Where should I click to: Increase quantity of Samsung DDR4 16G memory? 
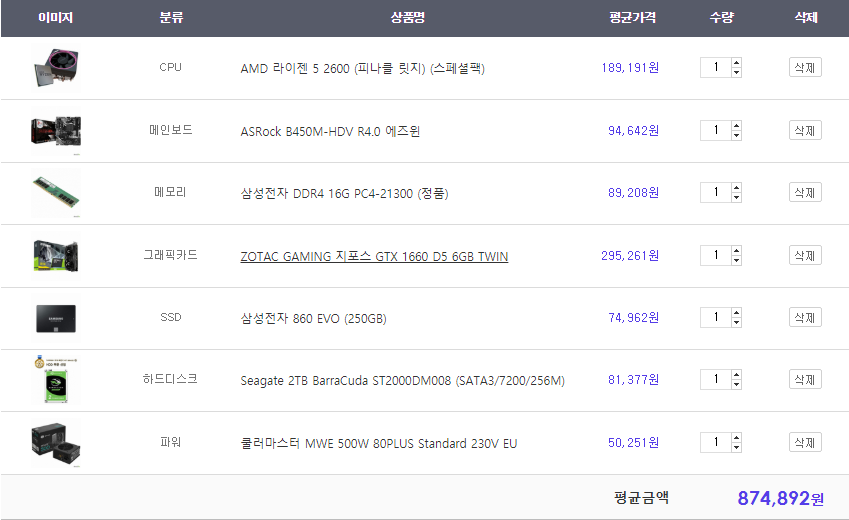pyautogui.click(x=737, y=187)
